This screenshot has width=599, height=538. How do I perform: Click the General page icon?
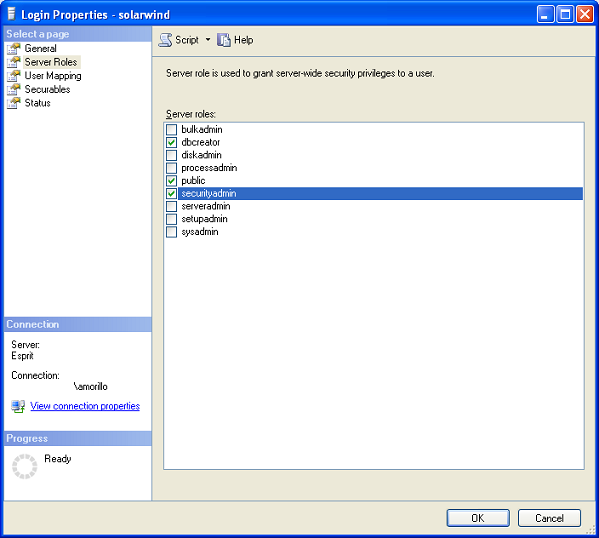point(14,49)
